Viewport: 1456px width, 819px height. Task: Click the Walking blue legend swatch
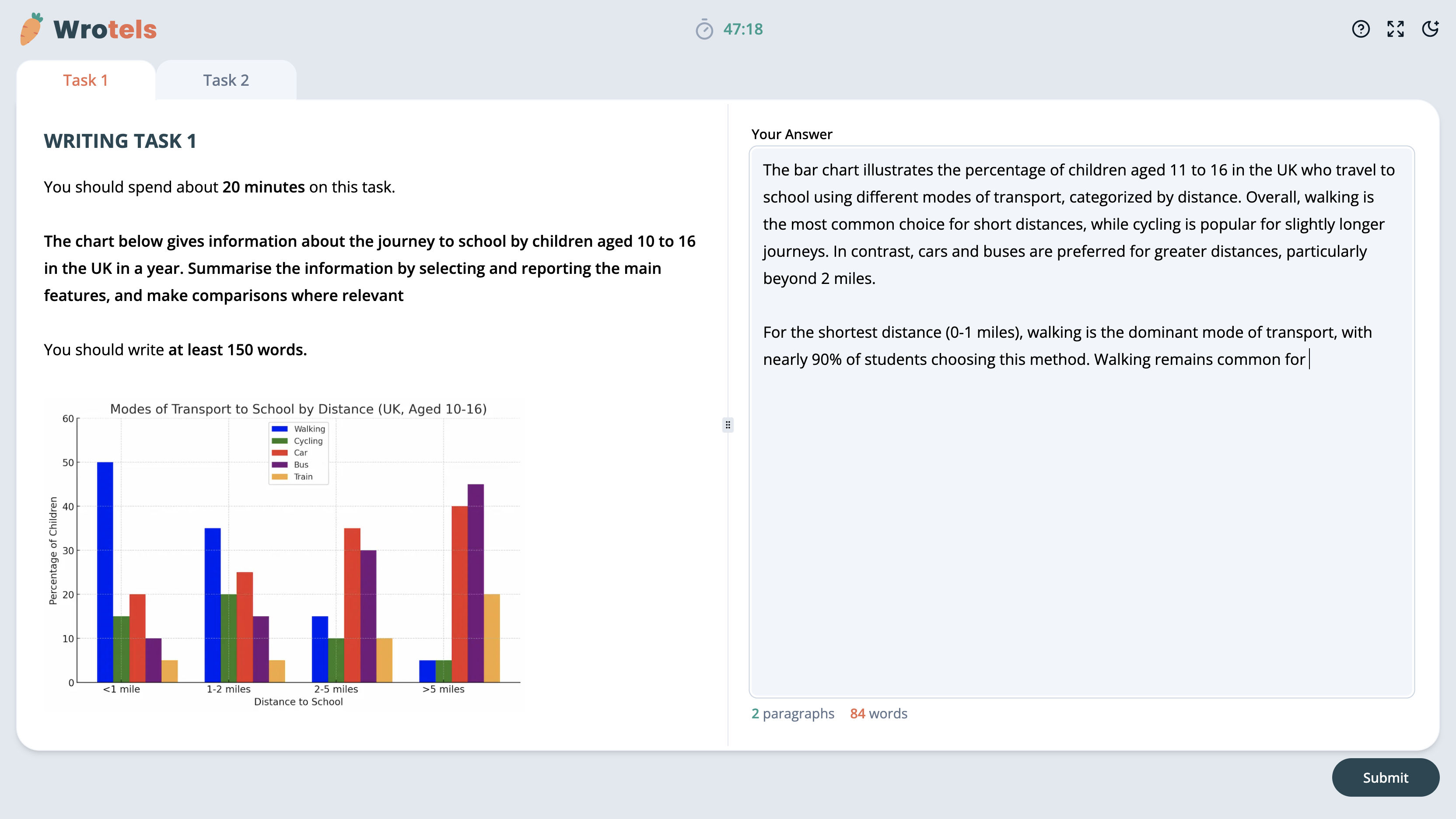click(280, 429)
